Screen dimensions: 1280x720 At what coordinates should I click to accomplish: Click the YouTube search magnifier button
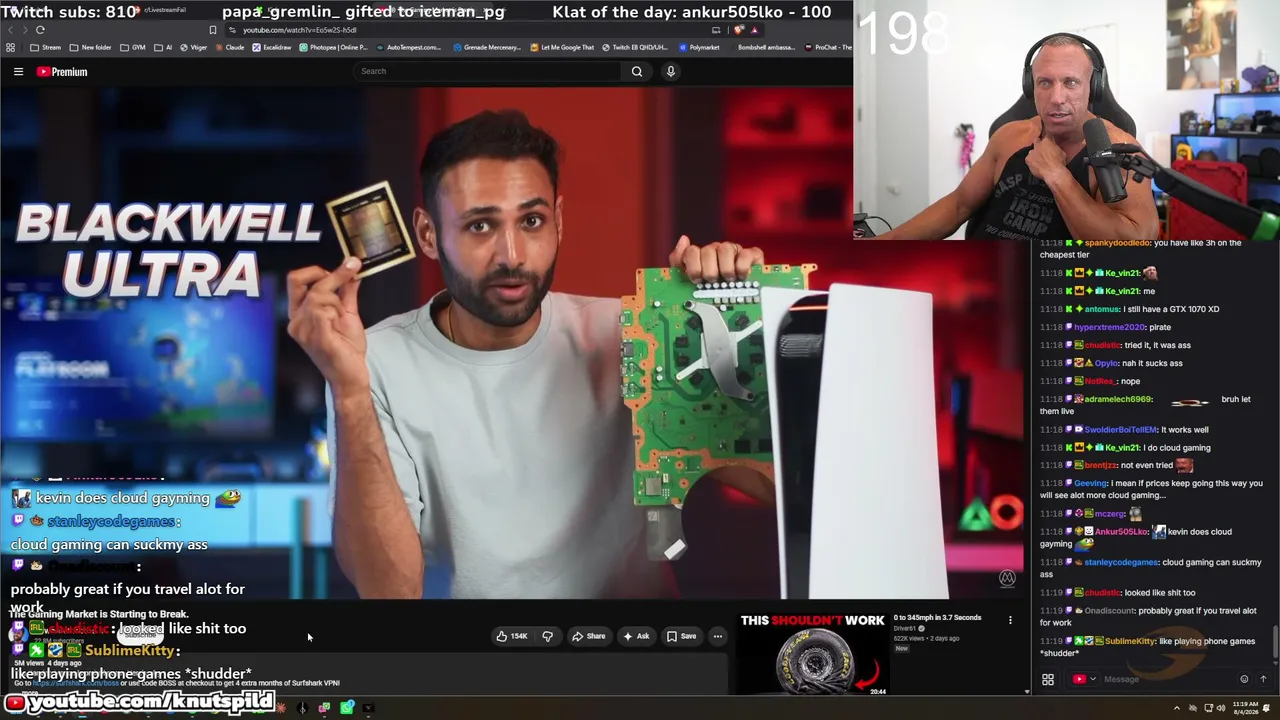coord(637,71)
